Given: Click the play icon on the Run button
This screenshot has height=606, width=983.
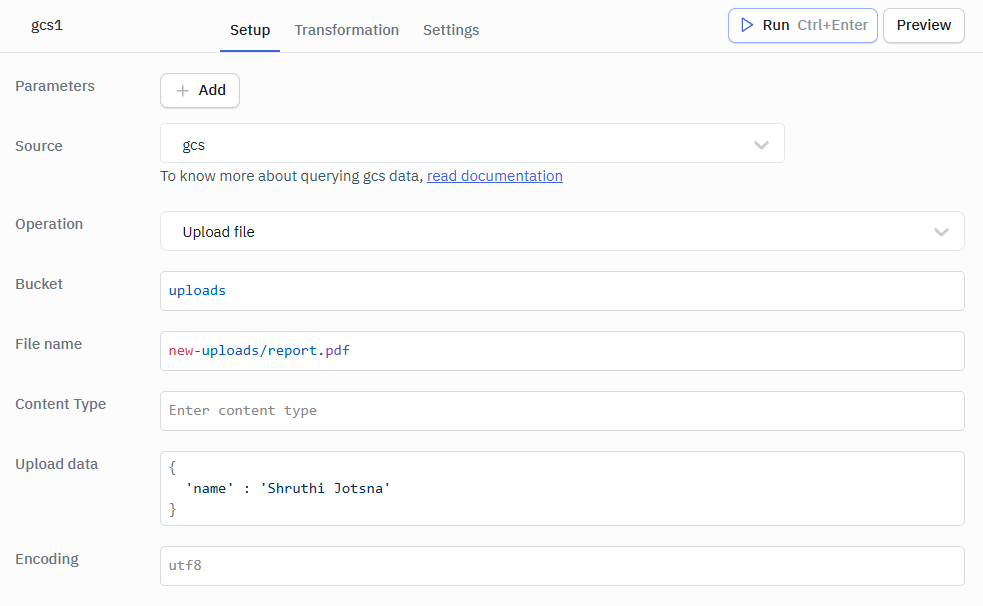Looking at the screenshot, I should (747, 25).
